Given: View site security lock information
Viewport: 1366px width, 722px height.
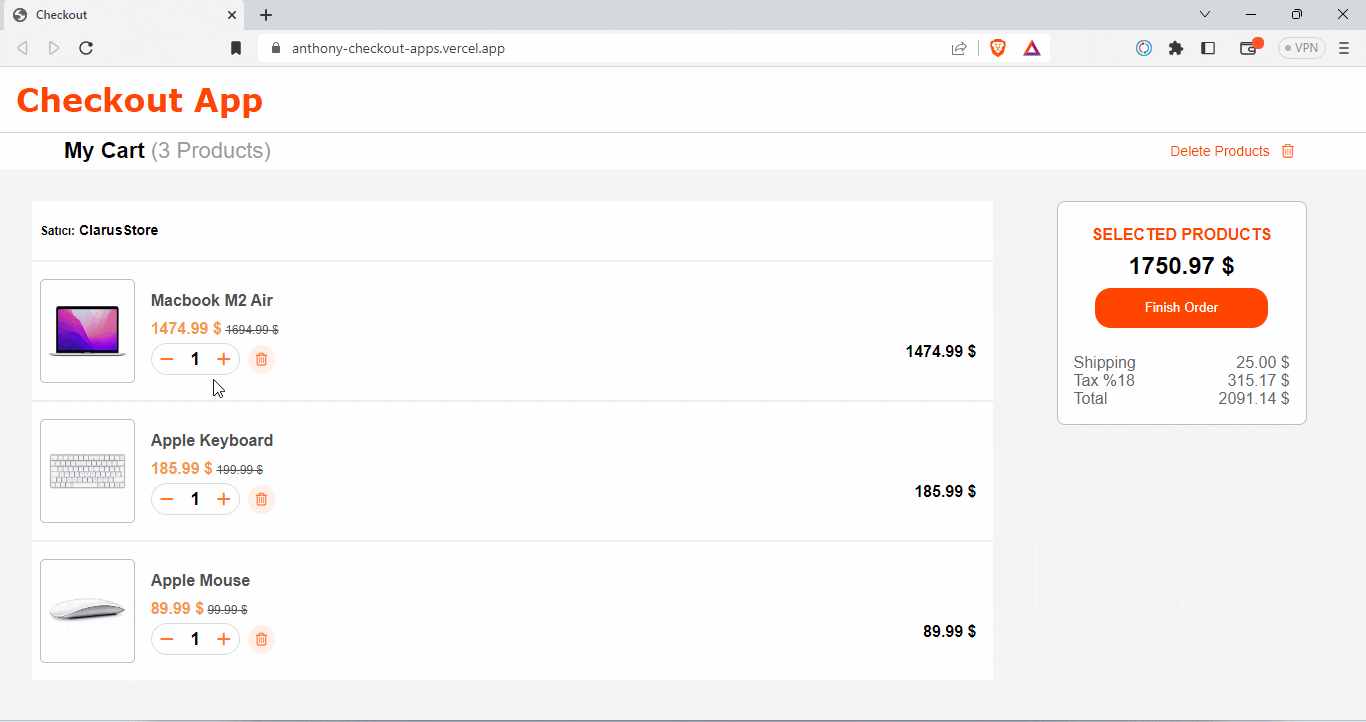Looking at the screenshot, I should click(274, 48).
